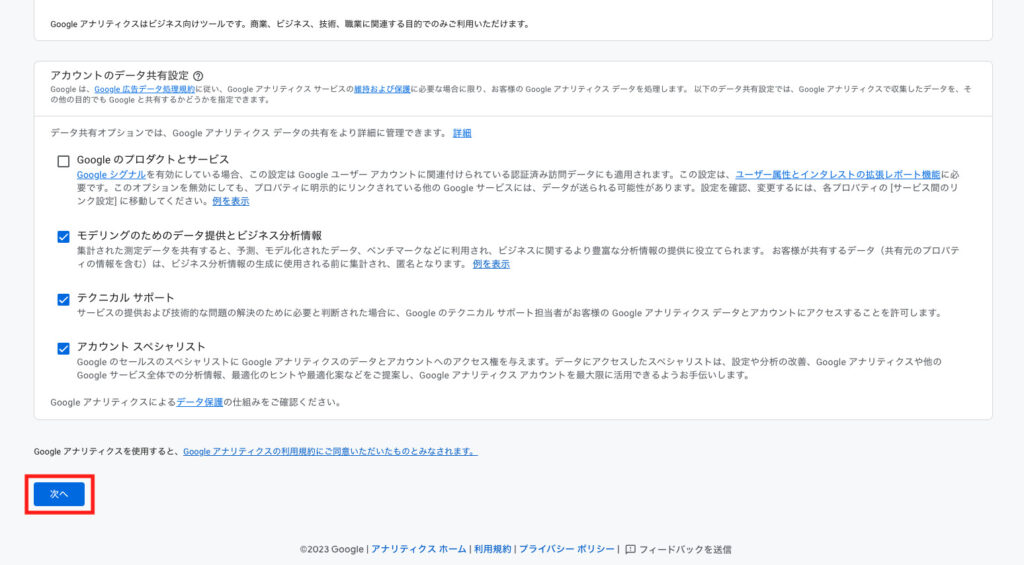
Task: Open 利用規約 footer link
Action: point(492,549)
